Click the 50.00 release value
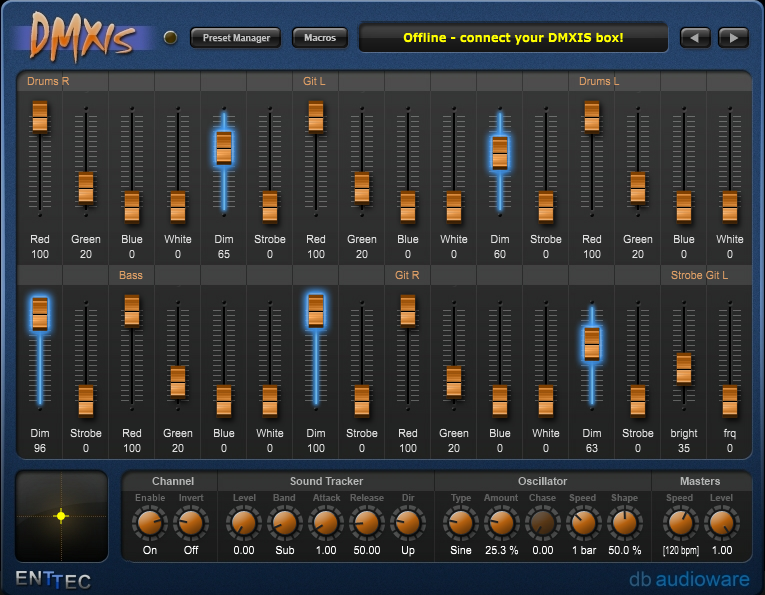The width and height of the screenshot is (765, 595). [367, 550]
